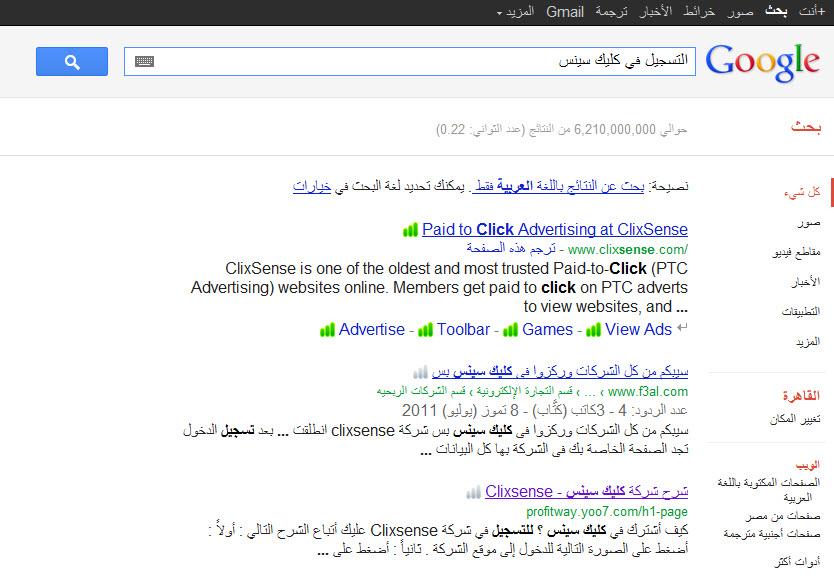The image size is (834, 583).
Task: Expand أدوات أكثر in the sidebar
Action: (797, 562)
